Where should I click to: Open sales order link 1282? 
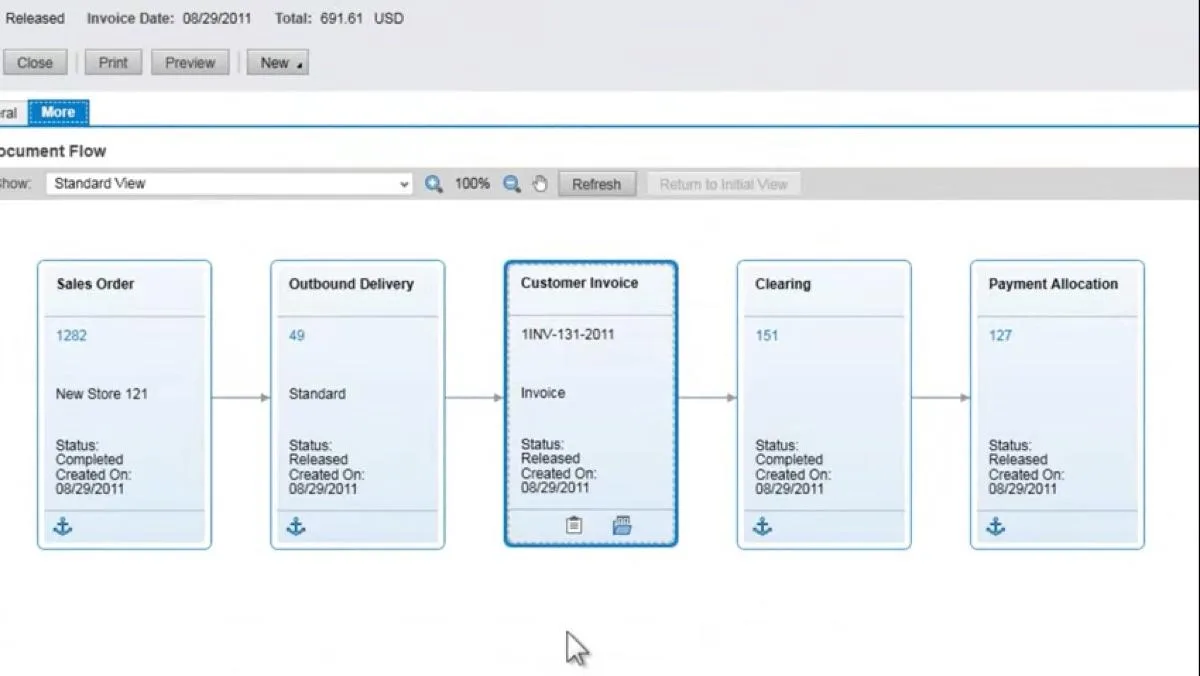[x=71, y=336]
